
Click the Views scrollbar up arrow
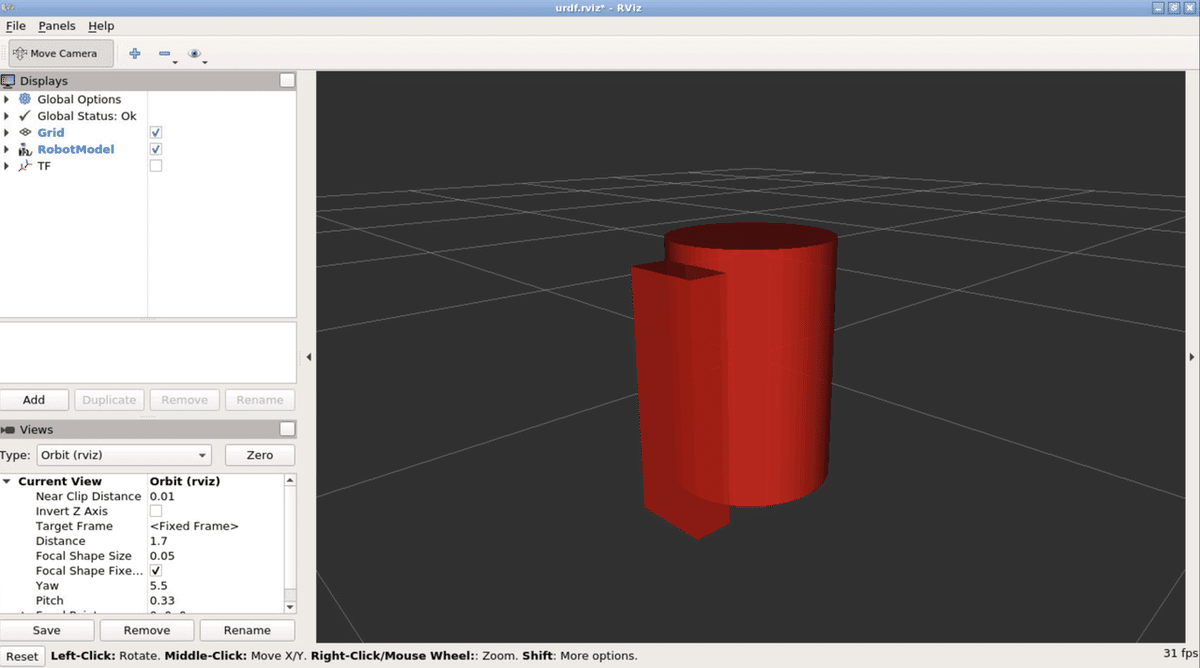point(290,480)
